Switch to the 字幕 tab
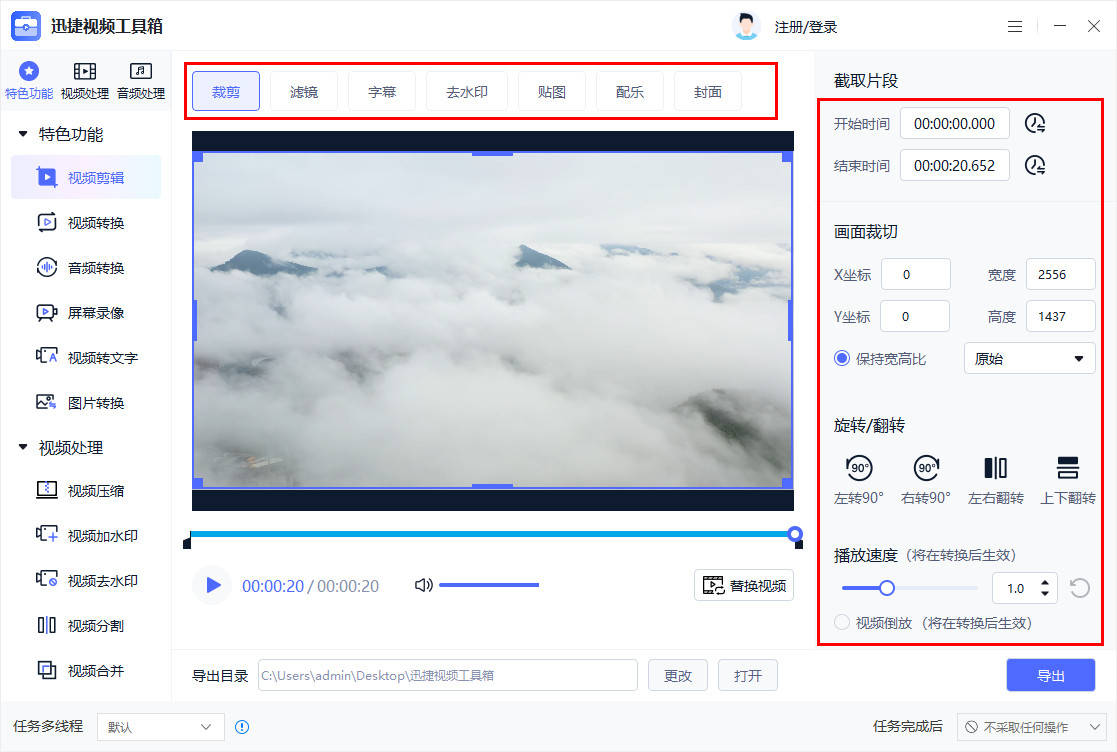 pos(382,91)
